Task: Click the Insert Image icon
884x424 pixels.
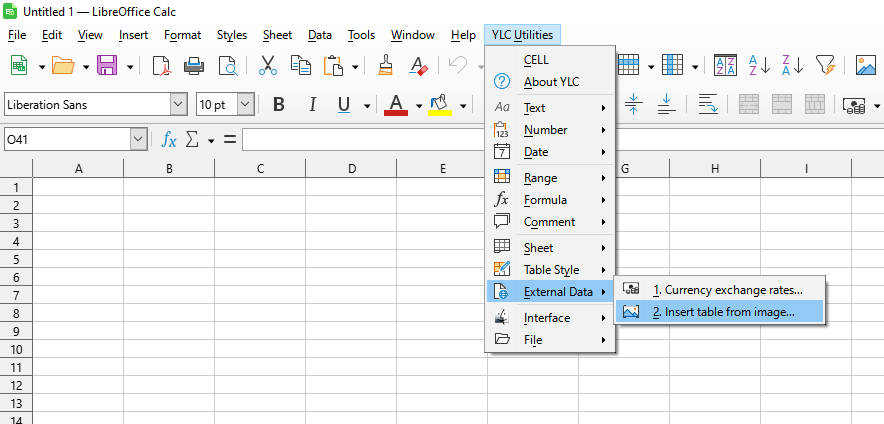Action: coord(865,66)
